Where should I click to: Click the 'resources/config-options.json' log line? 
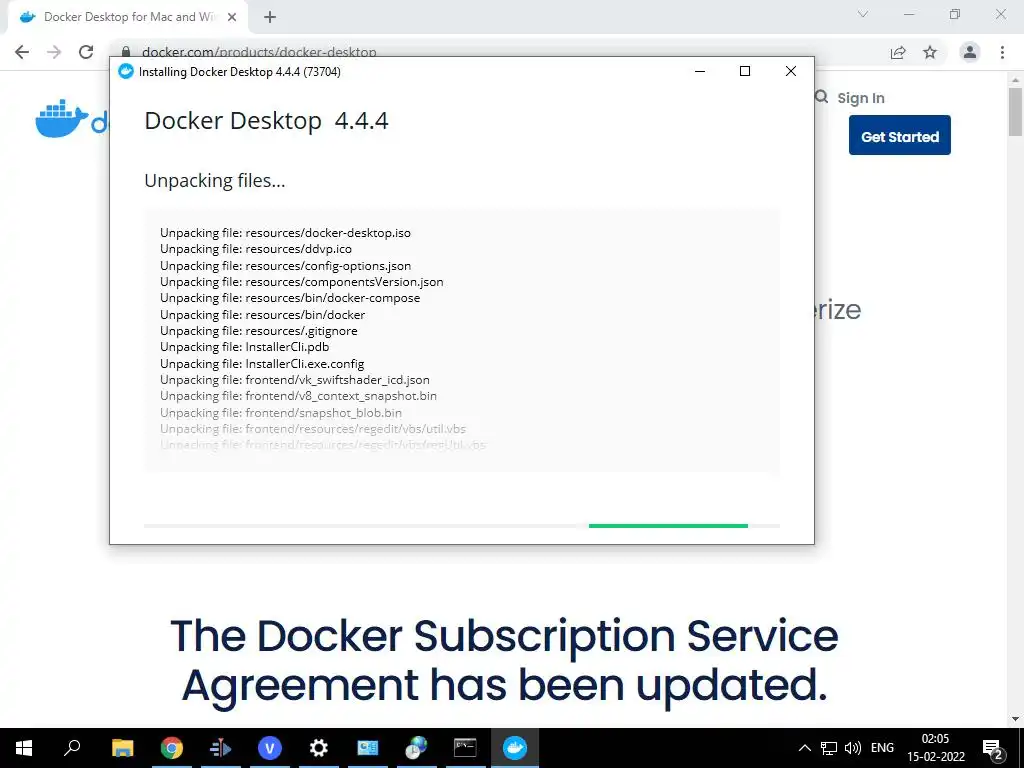pos(285,266)
